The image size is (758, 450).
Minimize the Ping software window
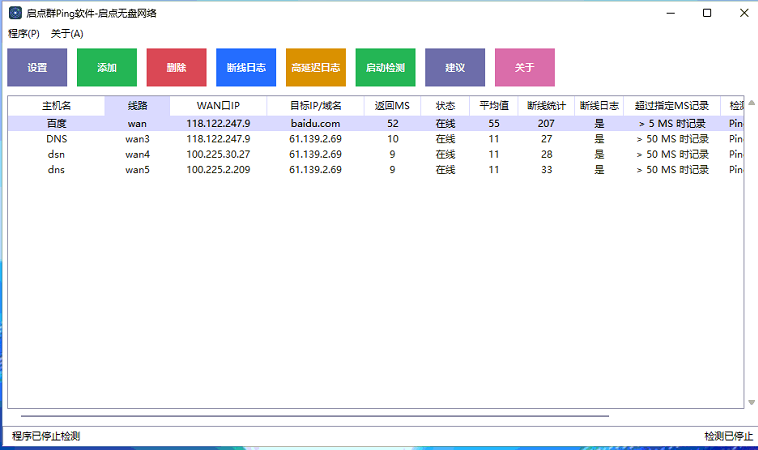coord(671,13)
